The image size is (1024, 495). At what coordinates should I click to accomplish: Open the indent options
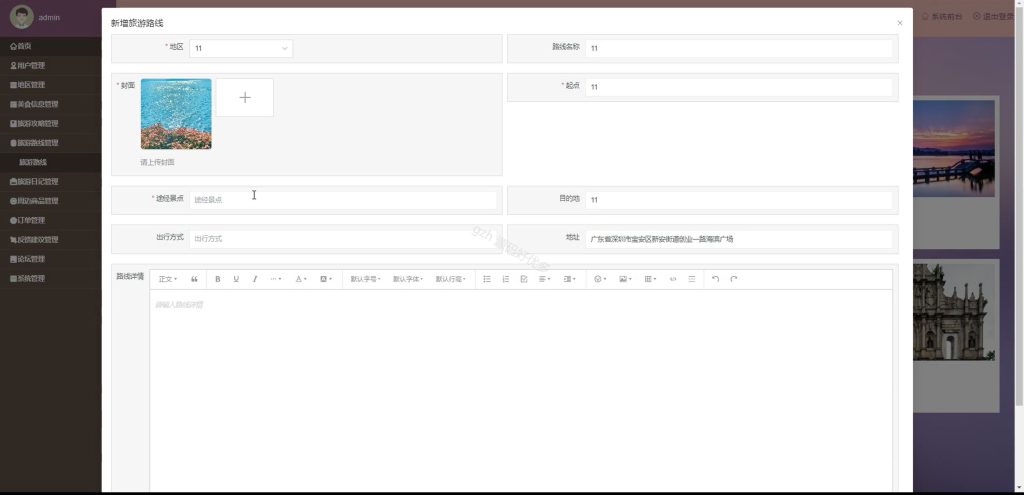pos(569,279)
